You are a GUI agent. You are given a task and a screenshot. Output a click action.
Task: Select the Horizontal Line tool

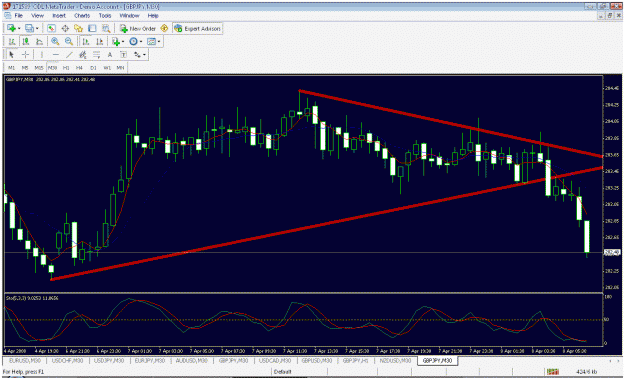56,55
